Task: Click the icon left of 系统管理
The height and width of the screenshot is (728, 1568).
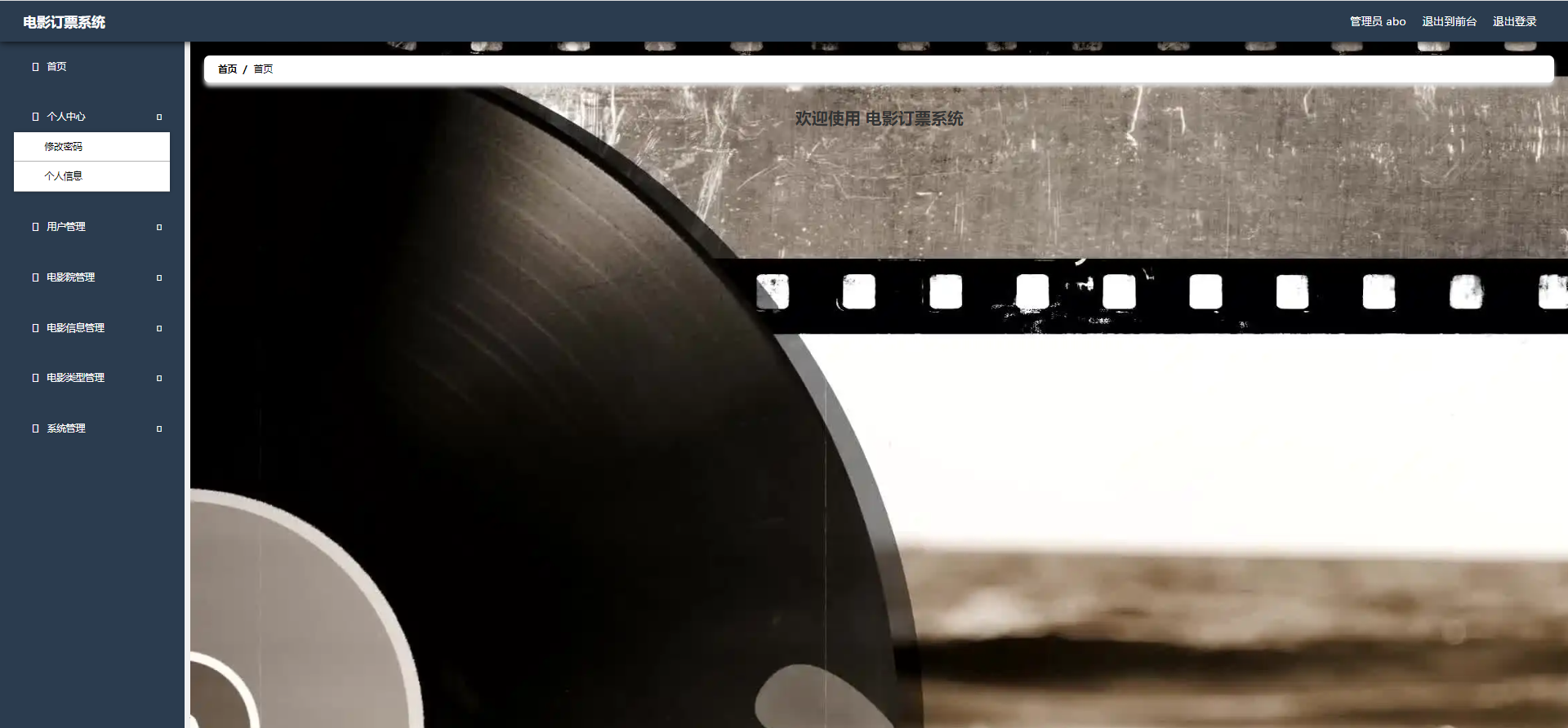Action: pyautogui.click(x=35, y=428)
